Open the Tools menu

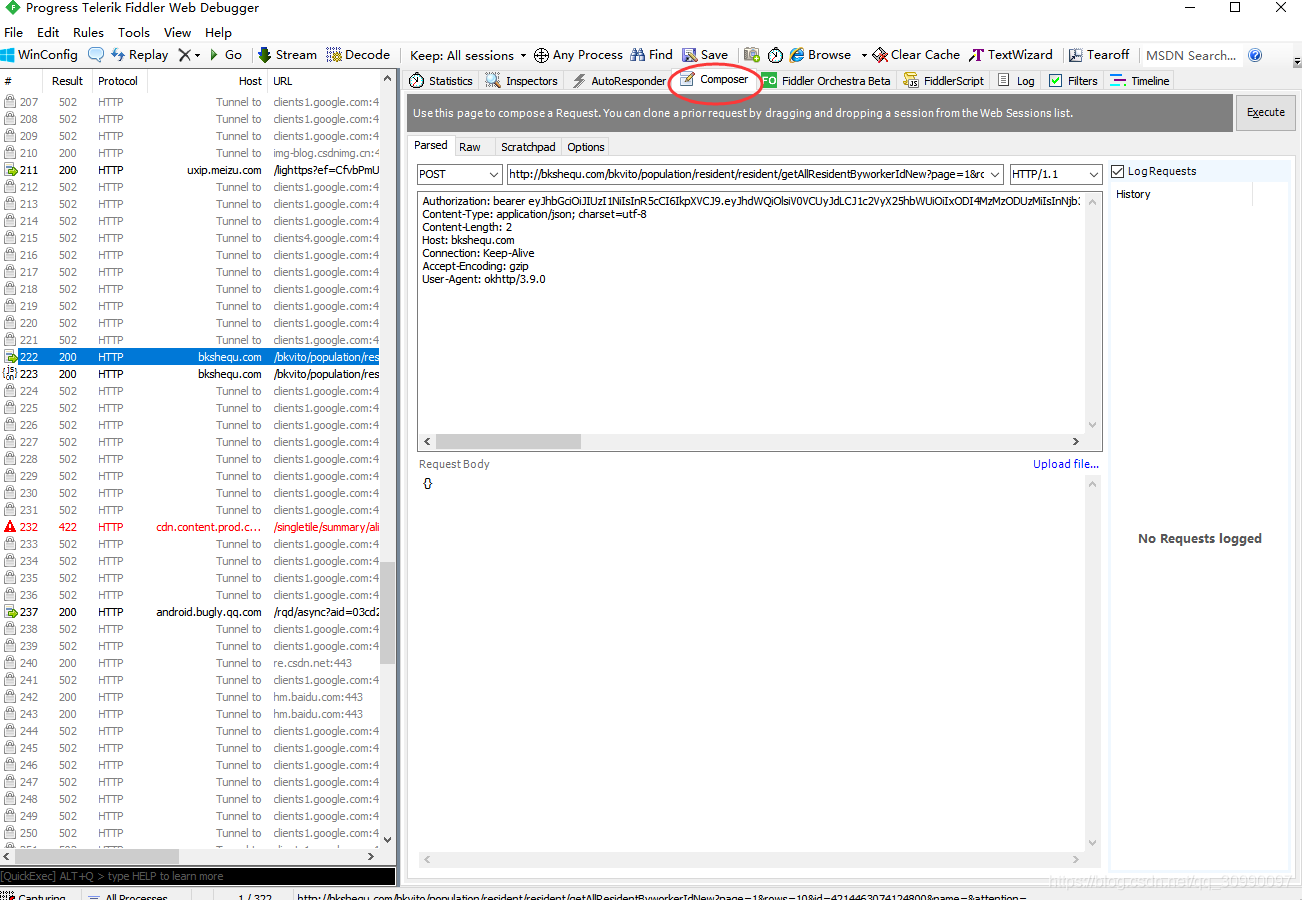tap(134, 32)
